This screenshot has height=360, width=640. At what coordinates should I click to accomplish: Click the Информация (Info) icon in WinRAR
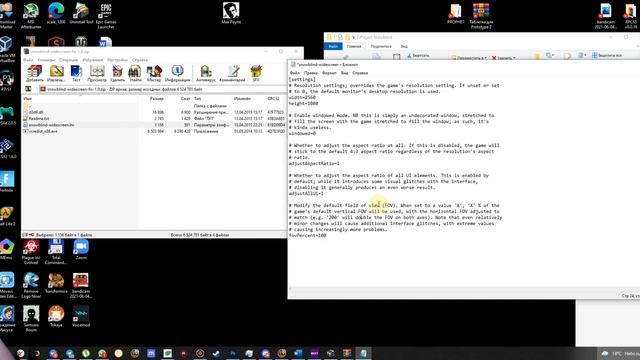(177, 73)
